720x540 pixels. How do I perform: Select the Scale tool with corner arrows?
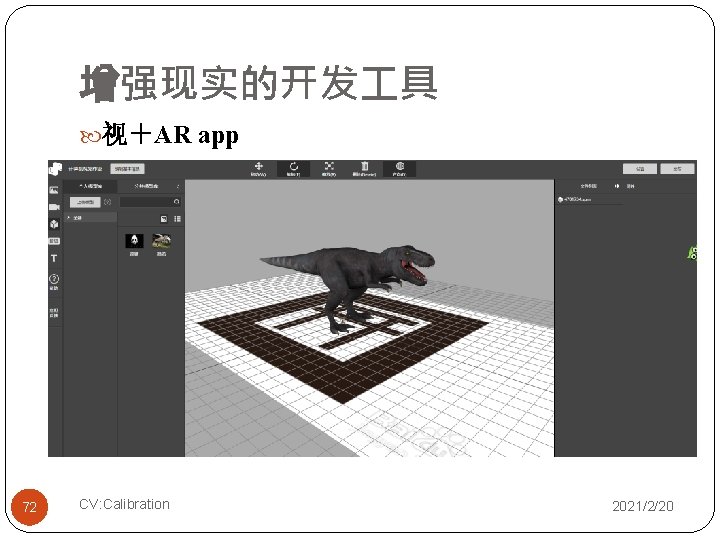(329, 169)
